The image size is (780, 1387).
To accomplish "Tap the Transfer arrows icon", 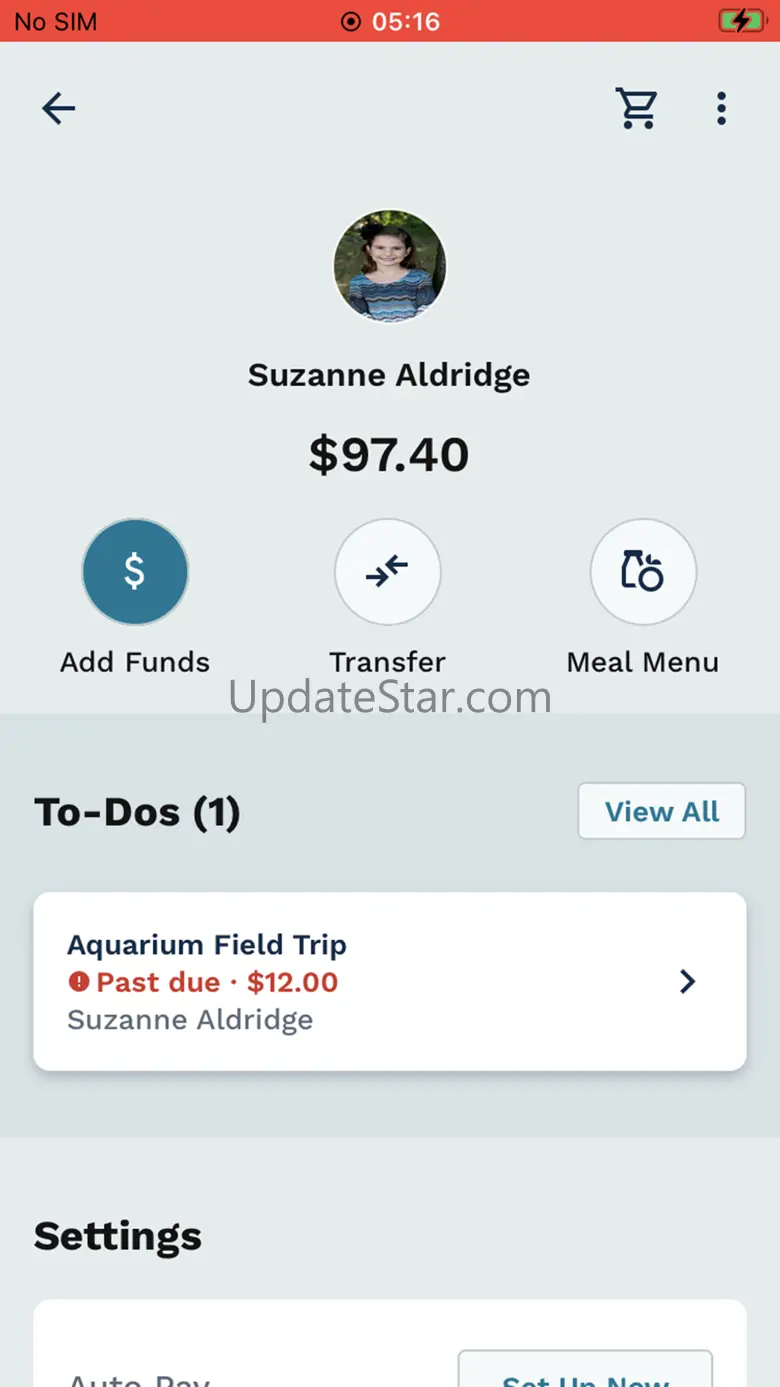I will pos(387,571).
